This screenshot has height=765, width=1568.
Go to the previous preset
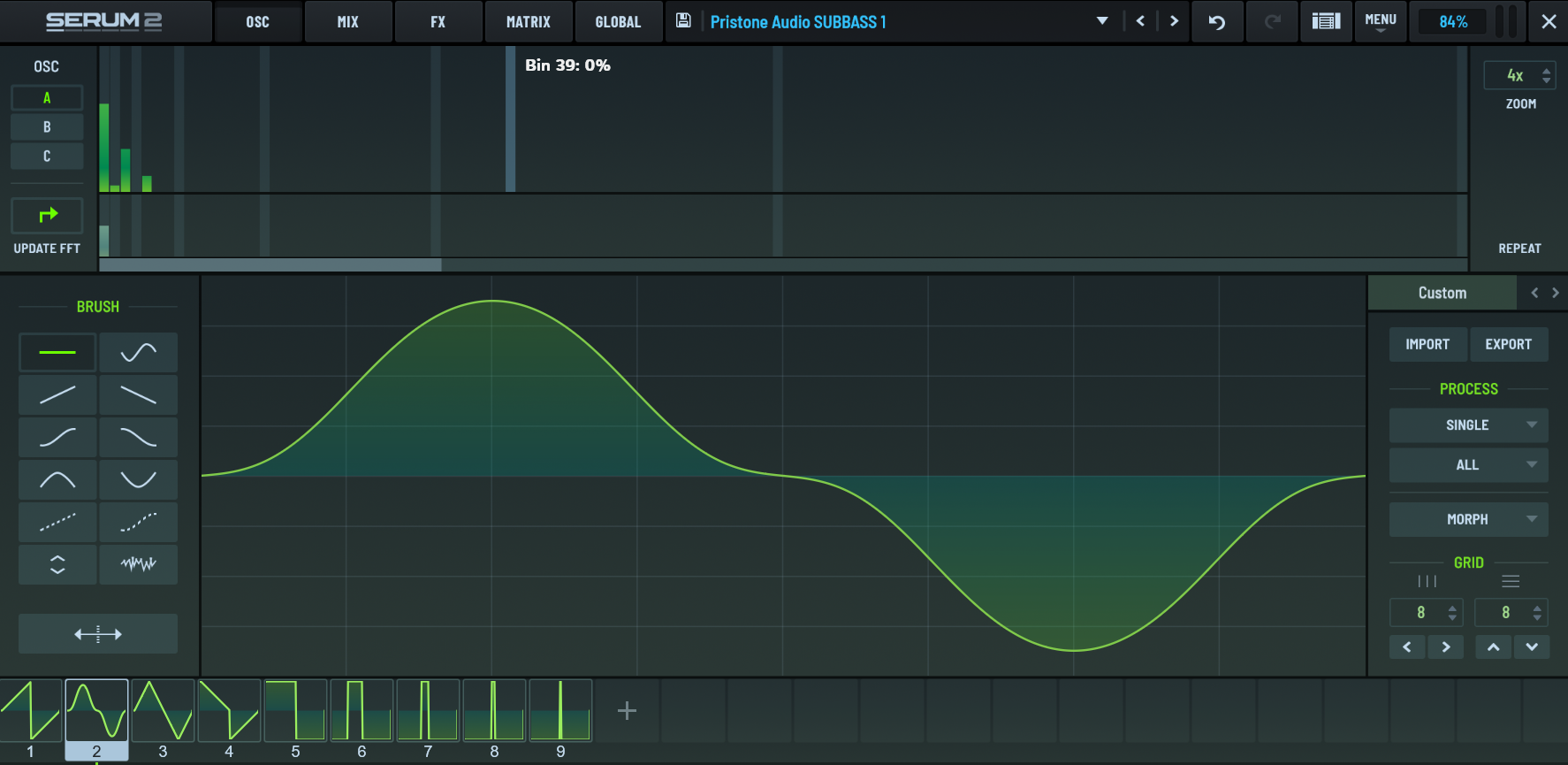[1140, 21]
